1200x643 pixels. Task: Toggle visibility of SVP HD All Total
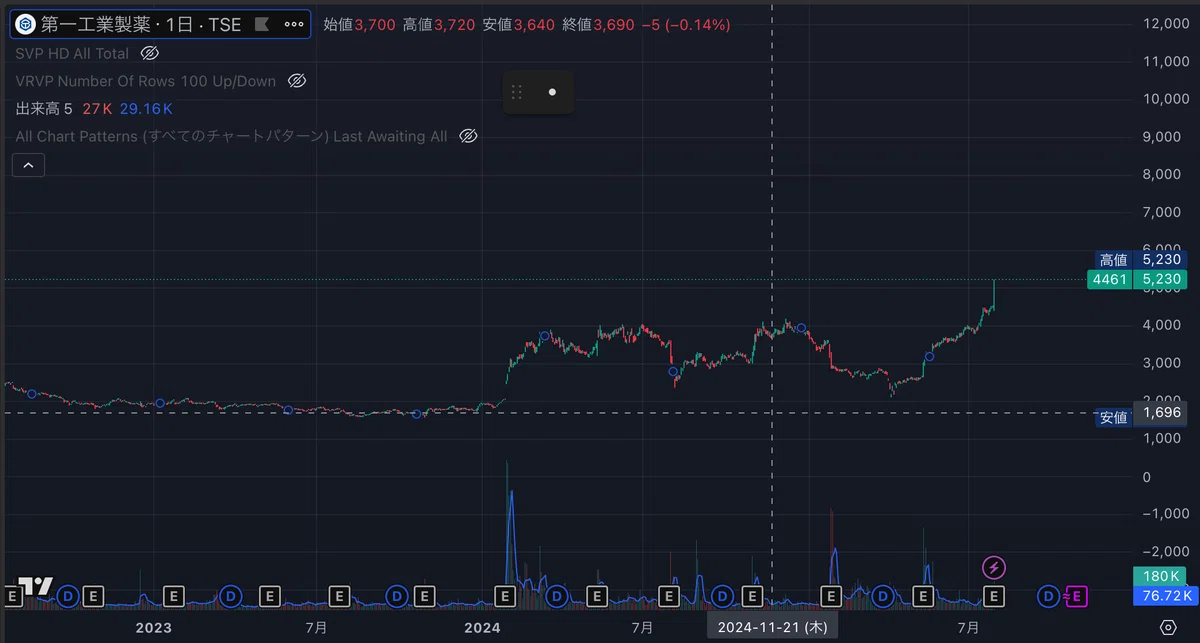(x=149, y=53)
